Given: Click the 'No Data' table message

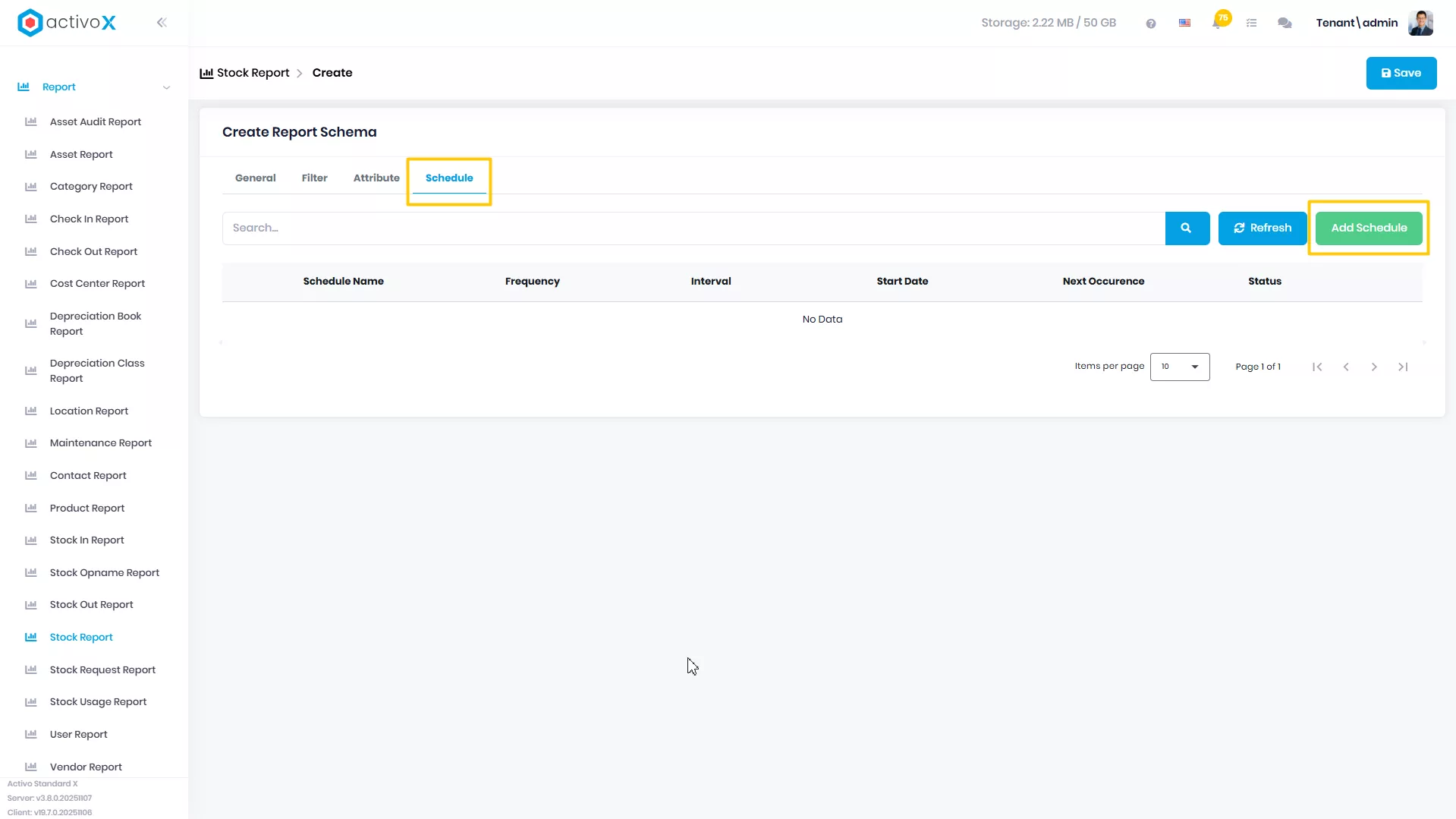Looking at the screenshot, I should pyautogui.click(x=822, y=320).
